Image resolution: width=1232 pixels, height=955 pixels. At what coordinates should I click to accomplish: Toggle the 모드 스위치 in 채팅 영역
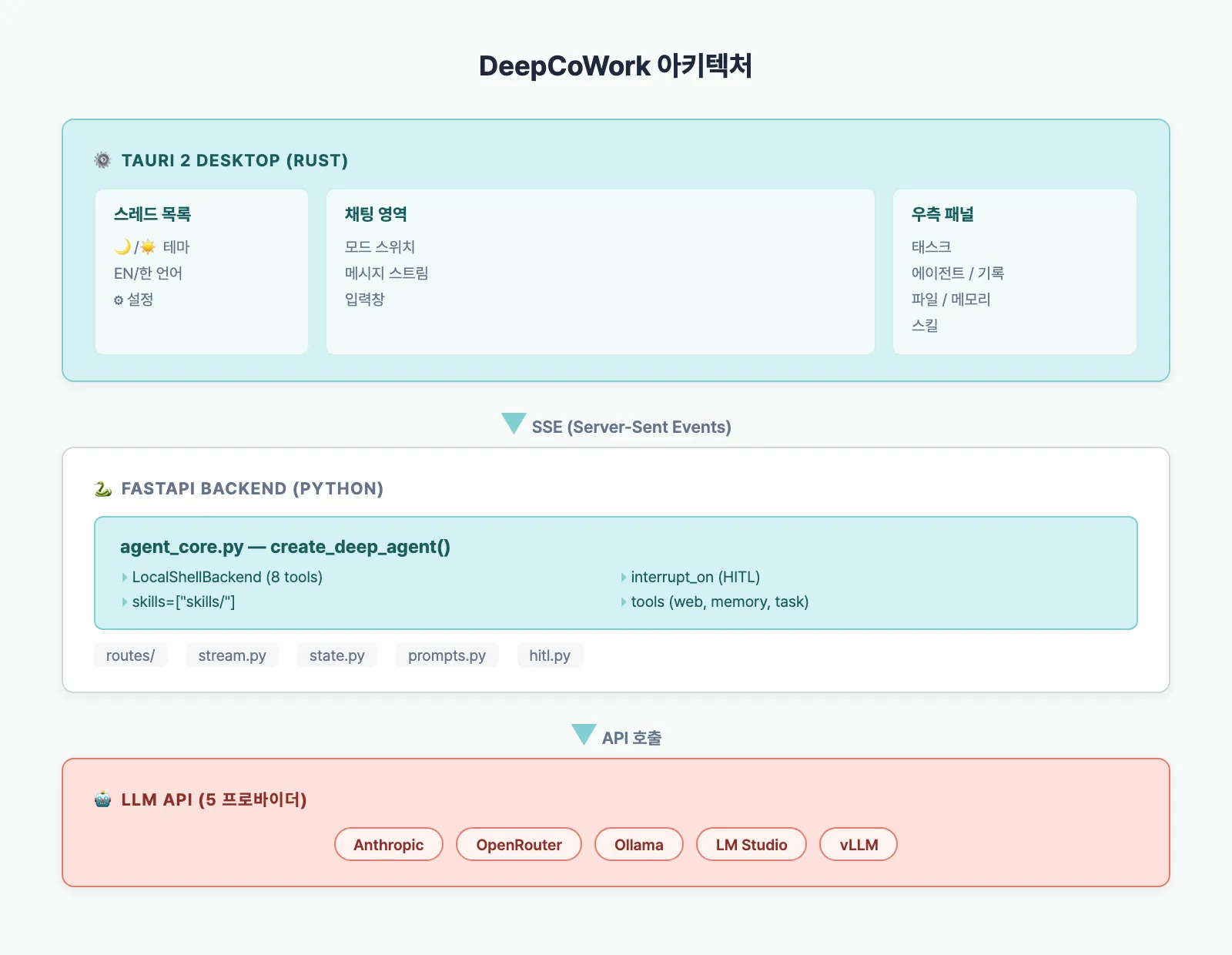click(380, 246)
